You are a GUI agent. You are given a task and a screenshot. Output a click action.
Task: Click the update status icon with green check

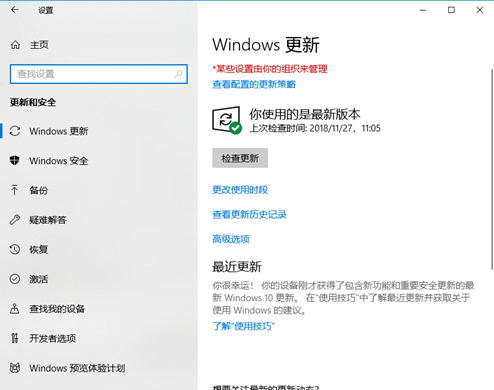click(x=227, y=120)
